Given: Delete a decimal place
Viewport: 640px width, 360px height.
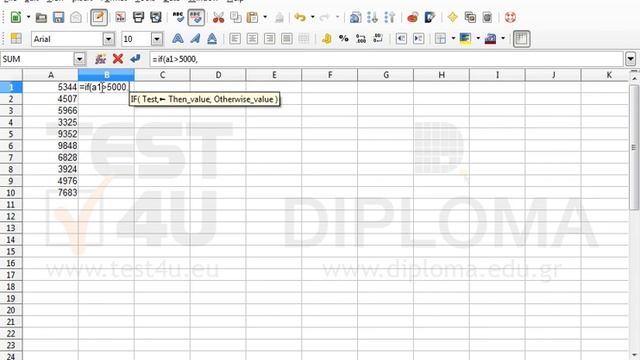Looking at the screenshot, I should click(x=378, y=39).
